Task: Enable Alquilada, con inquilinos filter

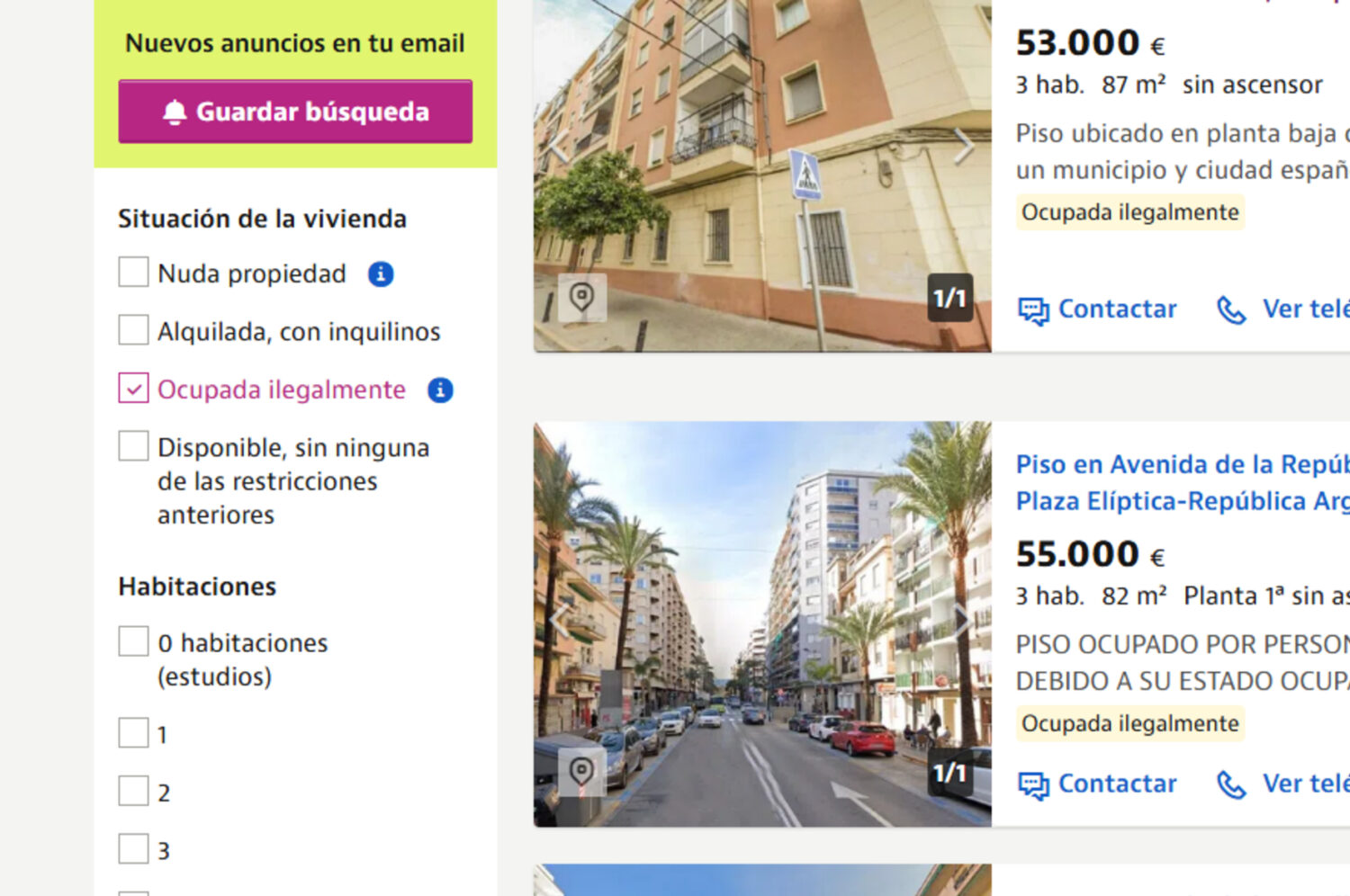Action: click(133, 330)
